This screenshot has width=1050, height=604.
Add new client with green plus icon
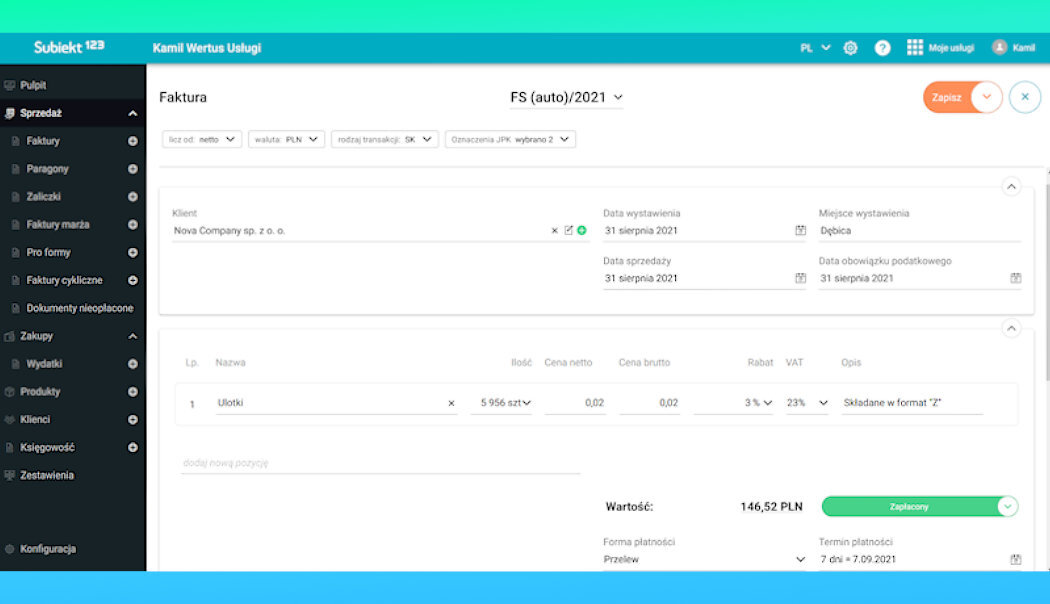click(582, 230)
